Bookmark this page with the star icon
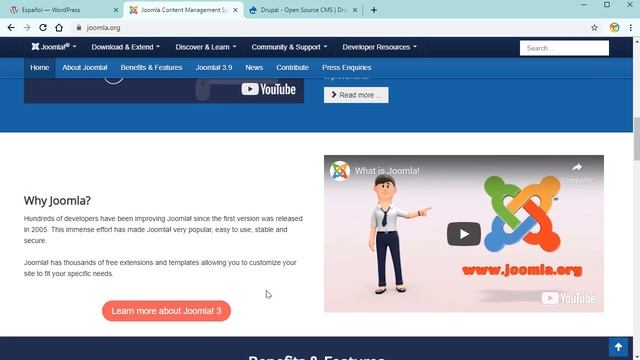This screenshot has height=360, width=640. 594,28
